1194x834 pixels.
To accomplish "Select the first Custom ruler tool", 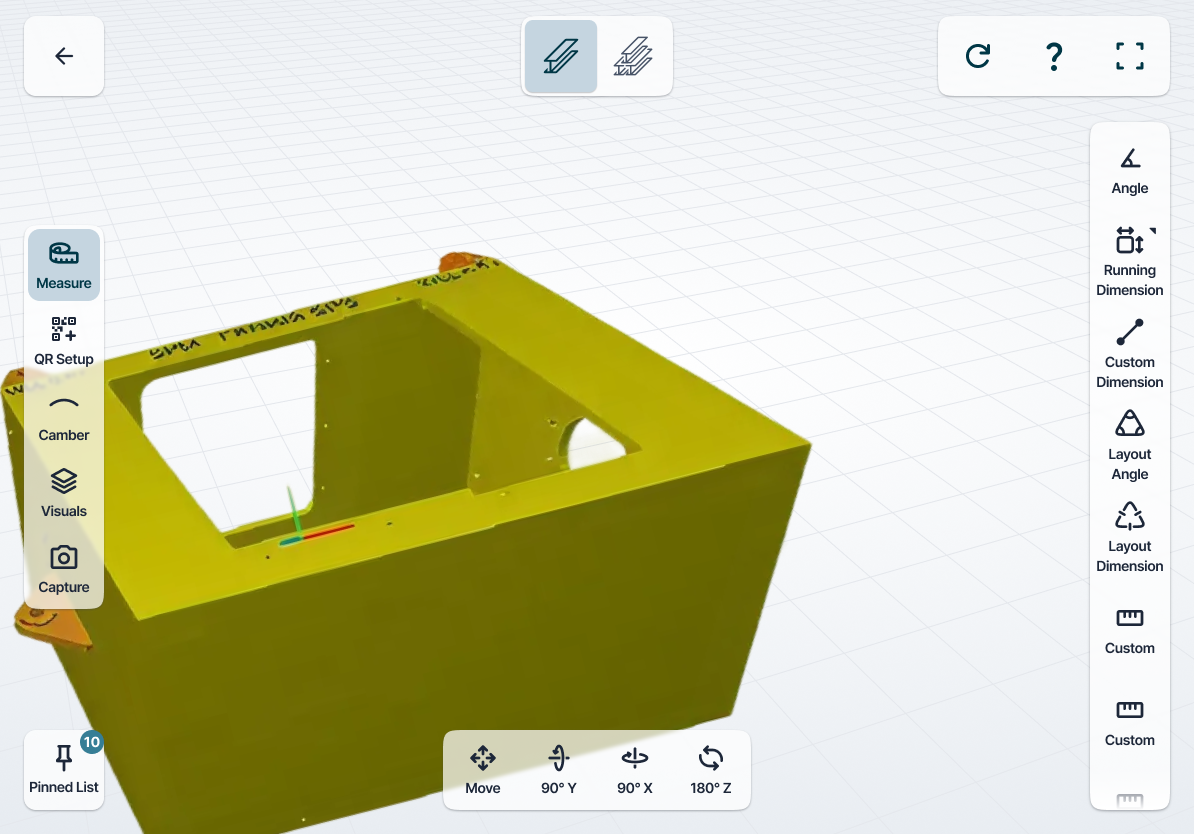I will click(x=1130, y=632).
